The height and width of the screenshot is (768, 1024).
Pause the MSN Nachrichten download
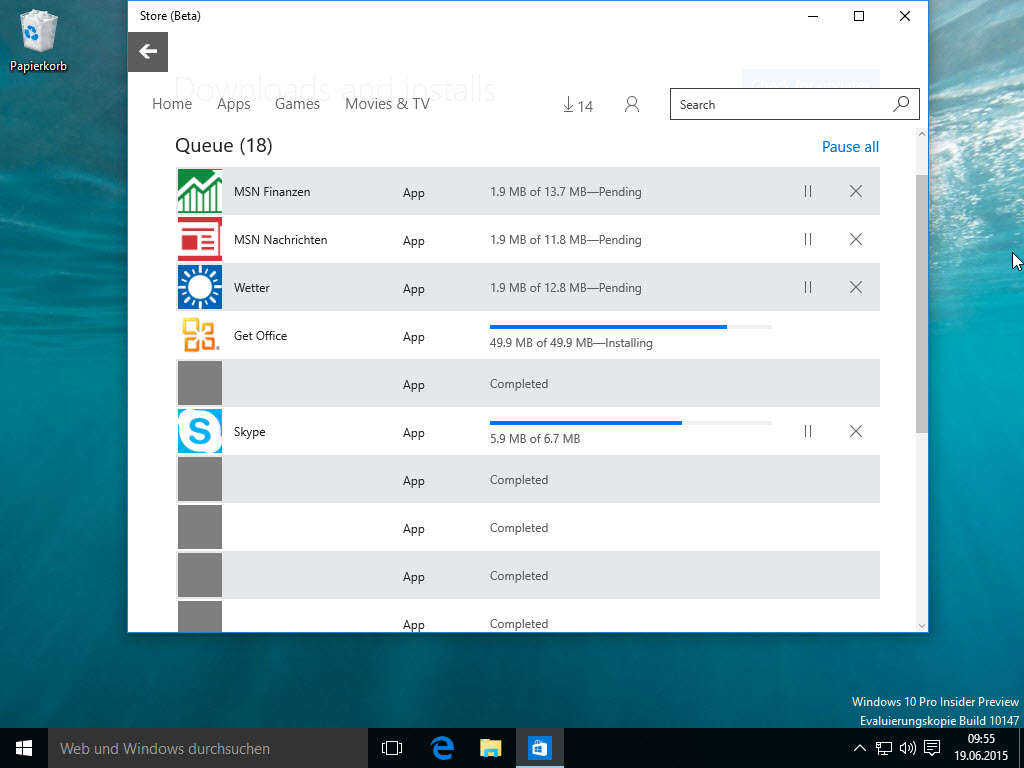coord(808,239)
